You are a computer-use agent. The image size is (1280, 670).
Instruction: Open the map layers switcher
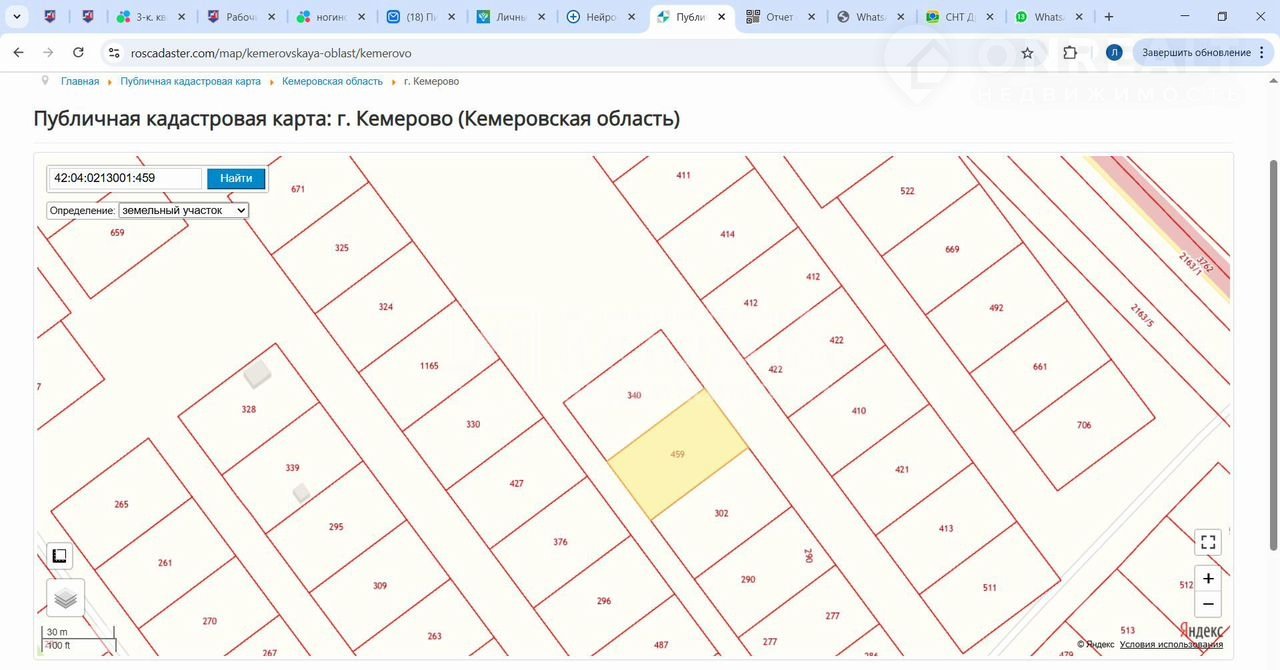tap(65, 598)
